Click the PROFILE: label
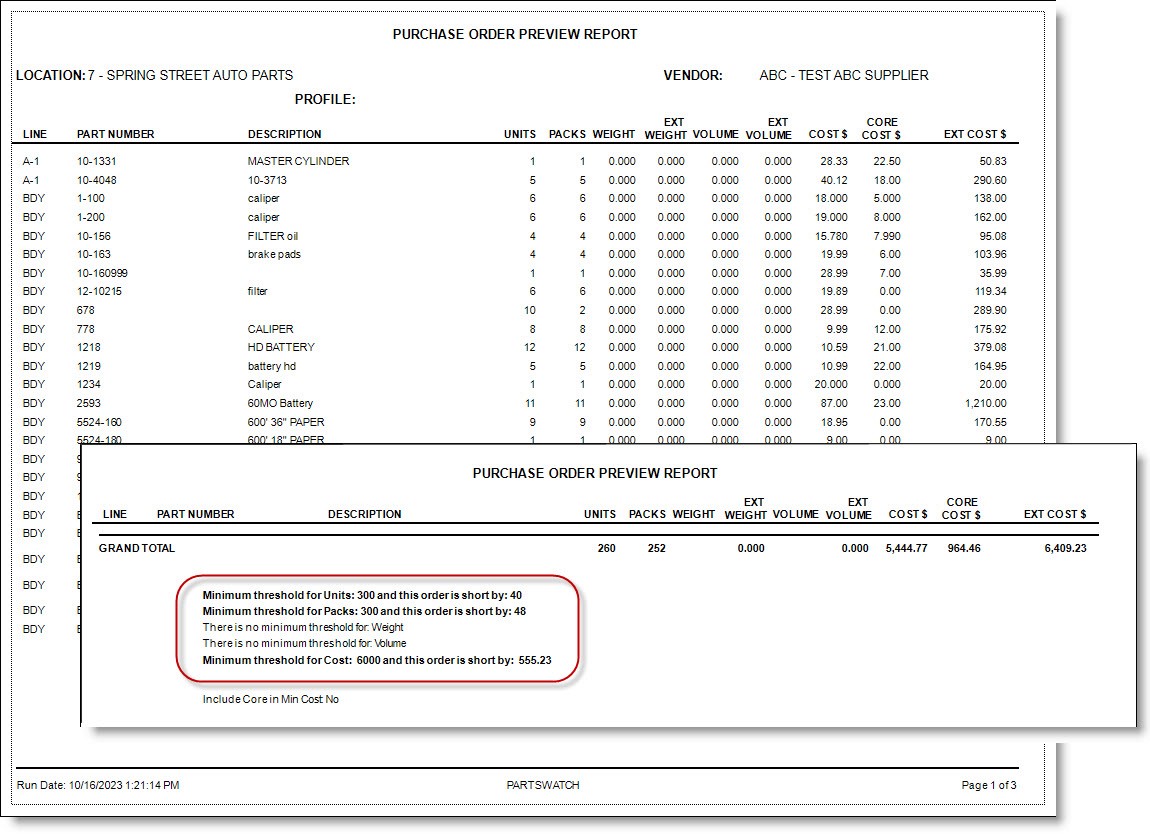Image resolution: width=1150 pixels, height=834 pixels. (x=325, y=99)
